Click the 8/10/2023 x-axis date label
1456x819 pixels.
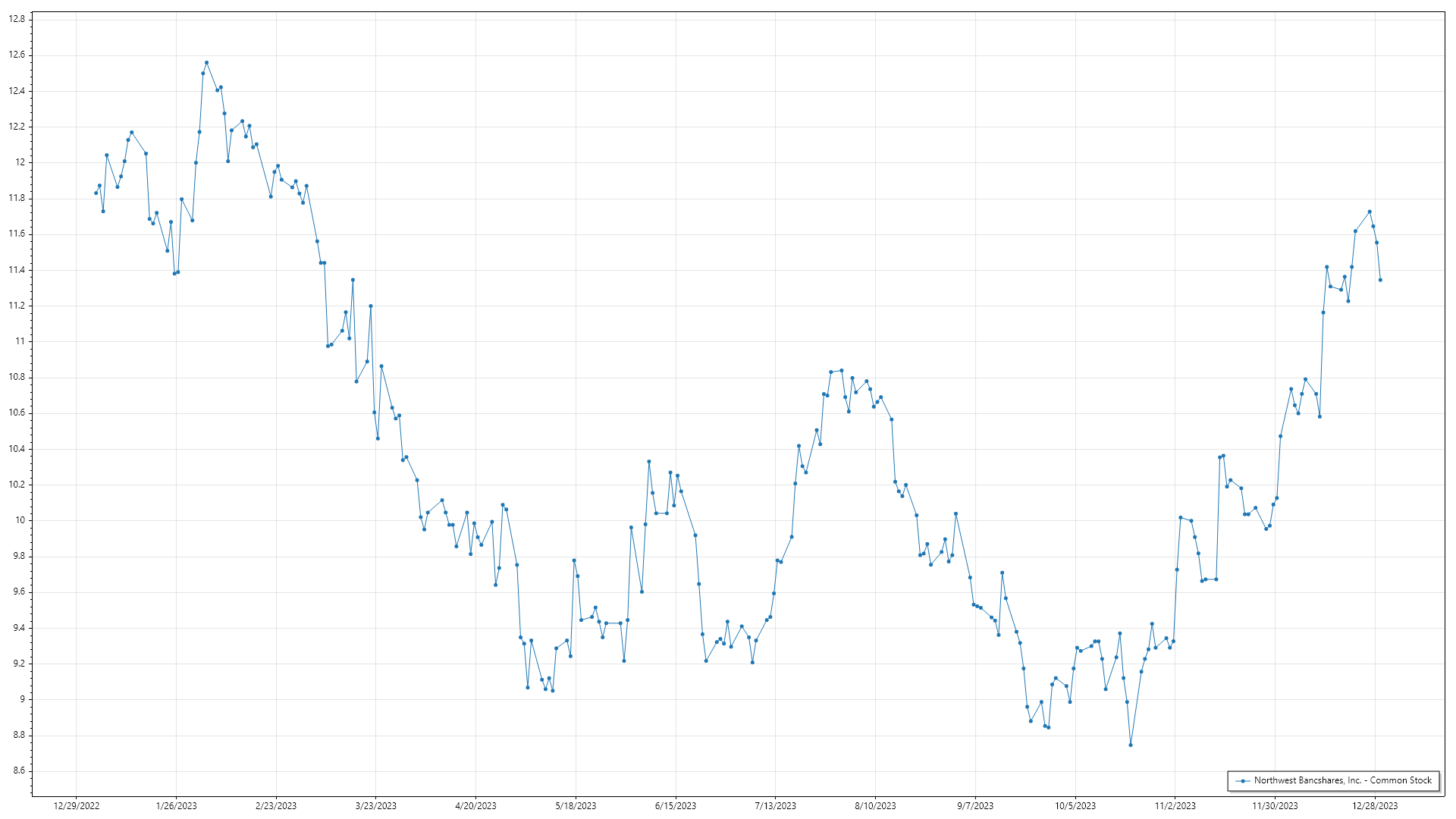[x=875, y=806]
